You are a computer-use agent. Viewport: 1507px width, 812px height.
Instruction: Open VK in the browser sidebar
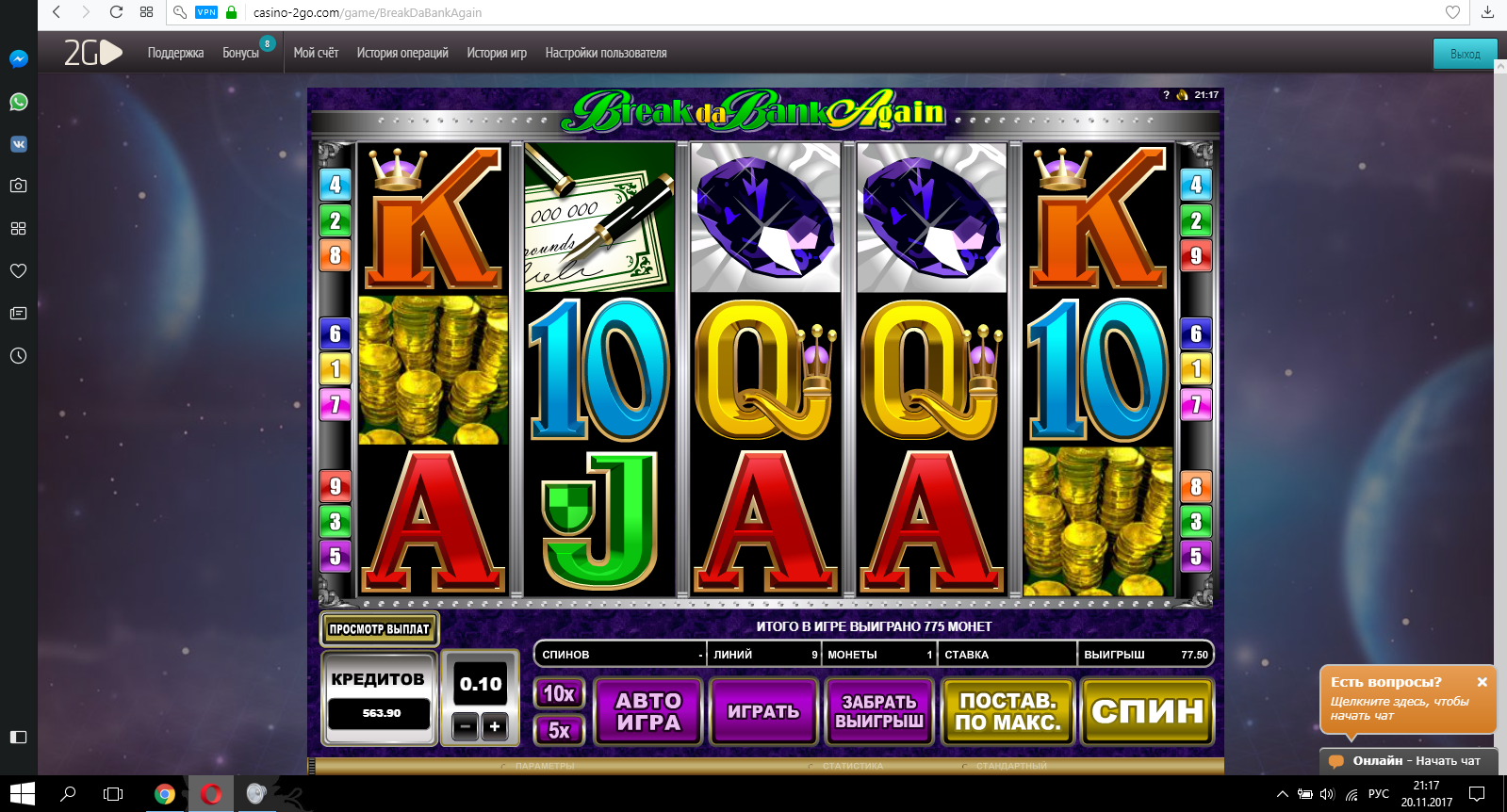pyautogui.click(x=18, y=144)
